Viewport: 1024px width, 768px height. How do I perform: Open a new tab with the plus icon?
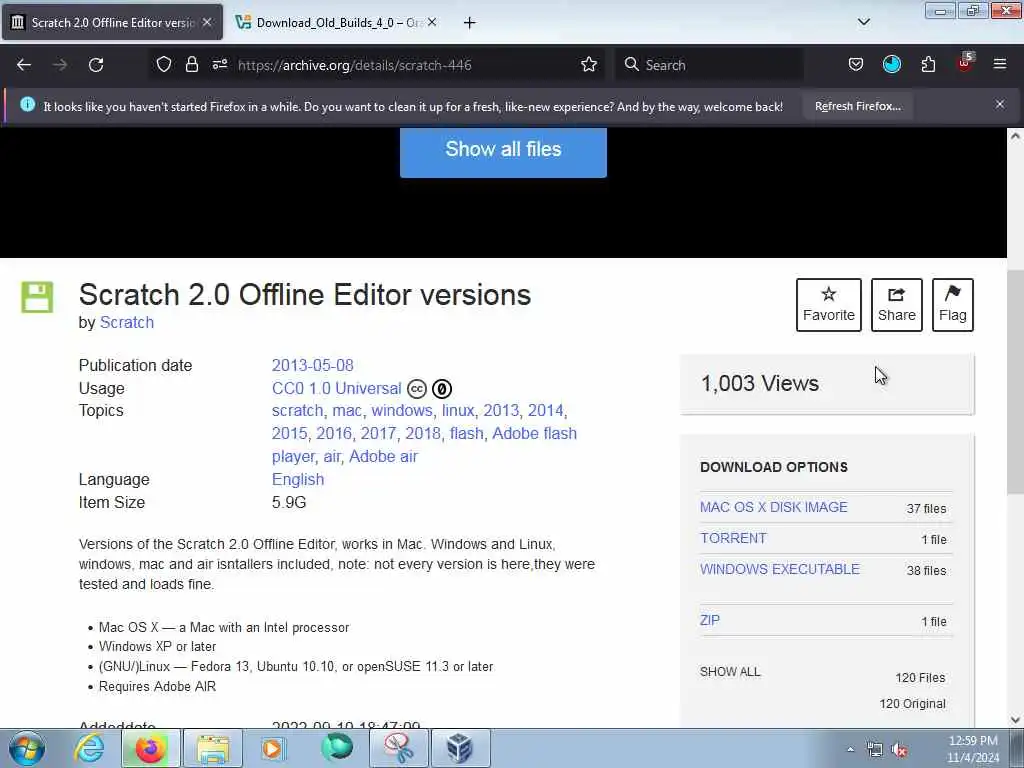470,23
